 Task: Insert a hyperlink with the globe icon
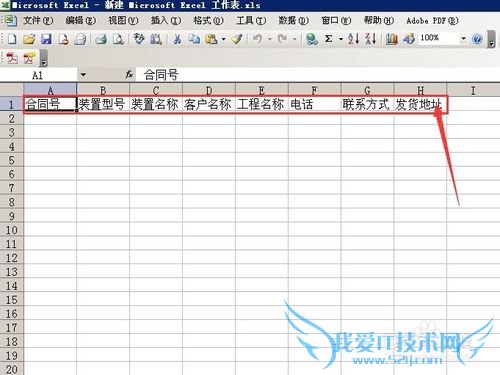312,39
